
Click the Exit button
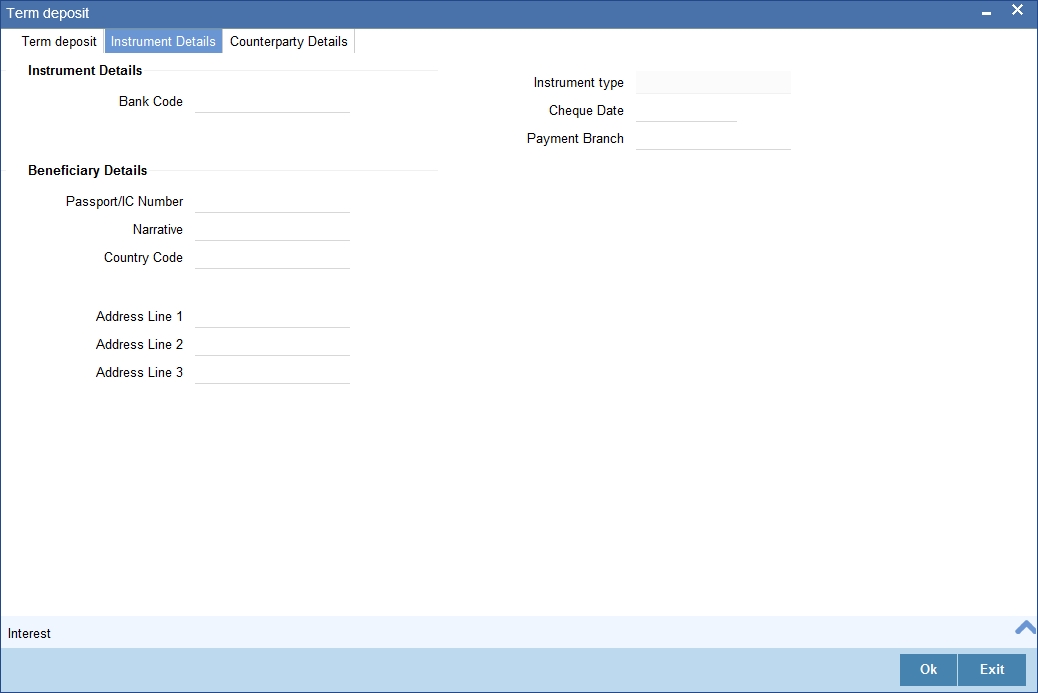click(x=992, y=669)
